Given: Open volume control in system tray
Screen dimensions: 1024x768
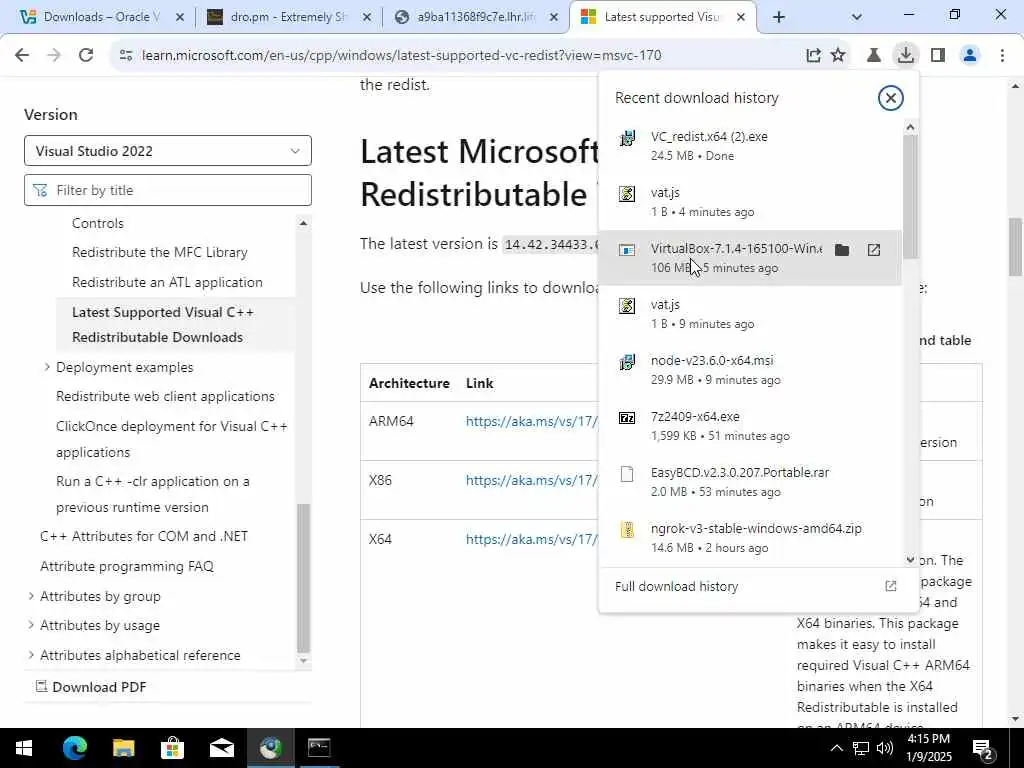Looking at the screenshot, I should point(885,748).
